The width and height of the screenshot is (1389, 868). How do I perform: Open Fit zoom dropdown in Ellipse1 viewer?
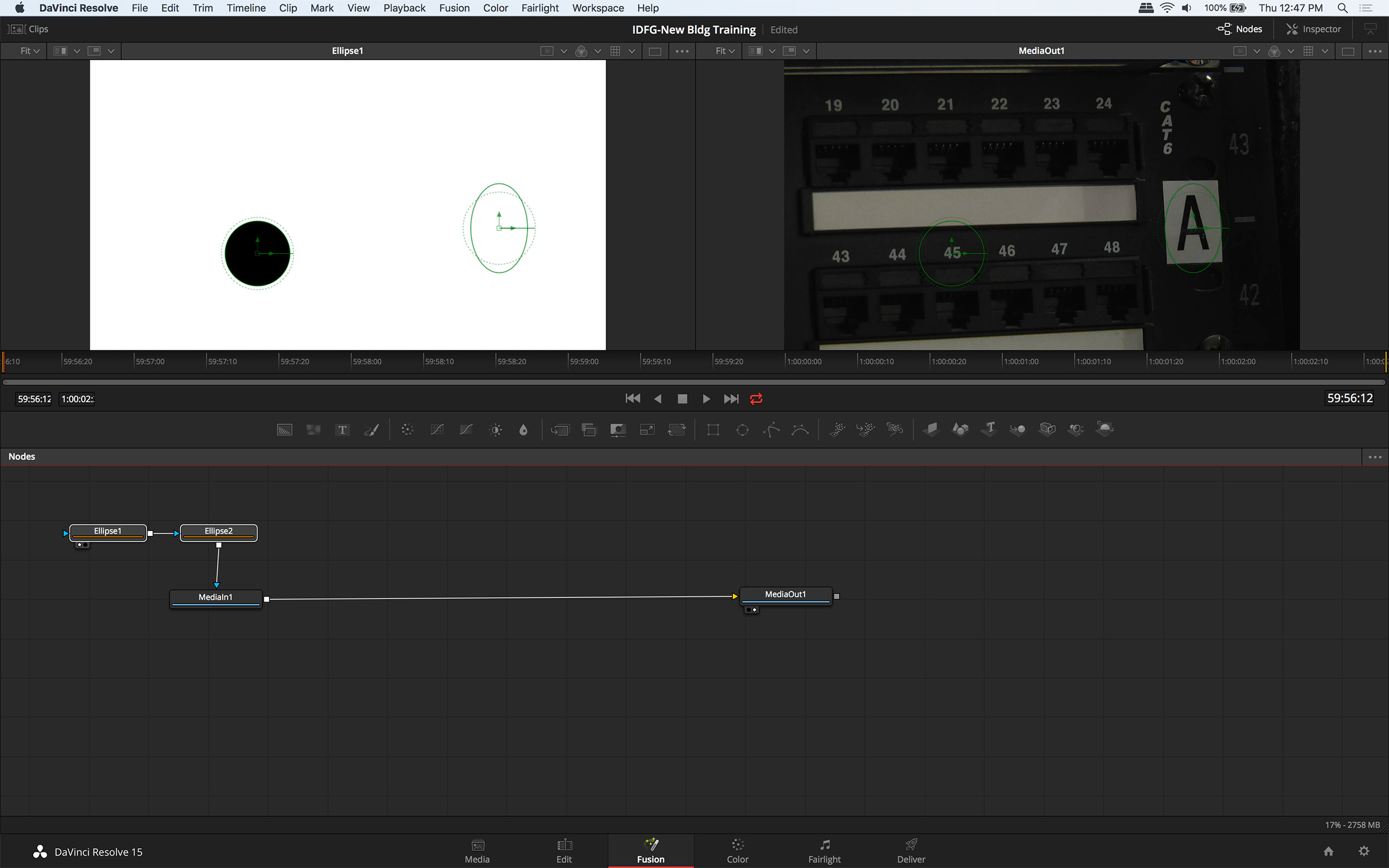pyautogui.click(x=30, y=51)
